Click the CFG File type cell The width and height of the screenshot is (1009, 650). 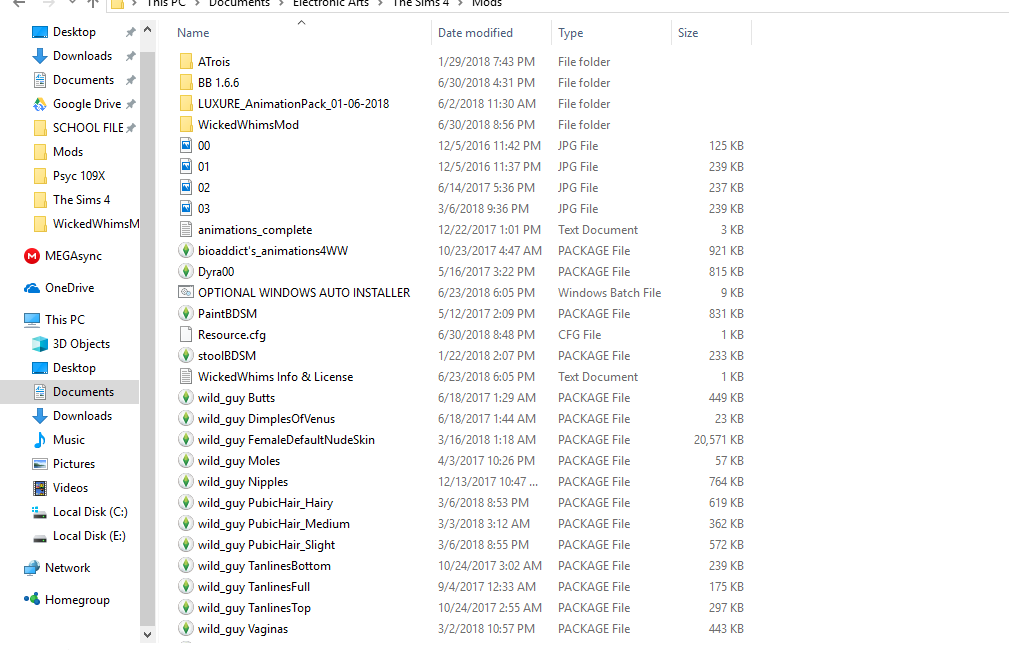(x=579, y=335)
